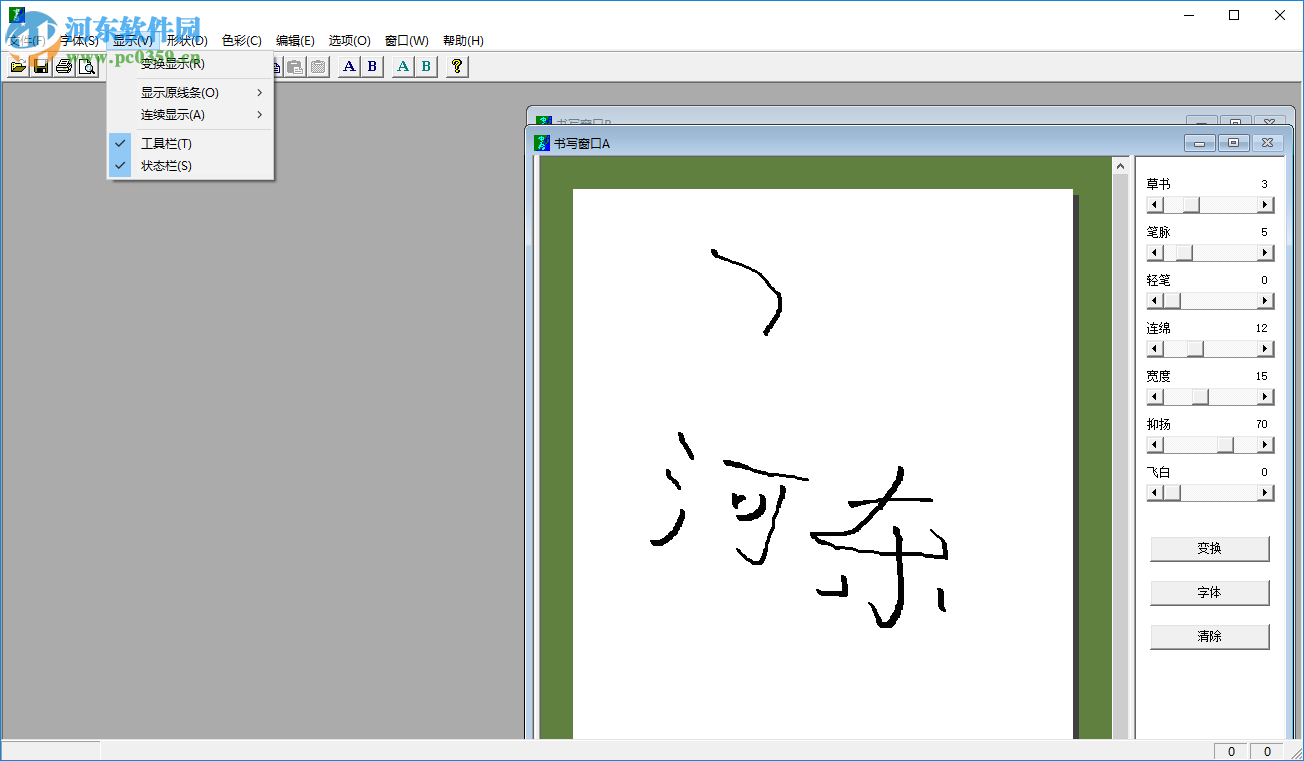This screenshot has height=761, width=1304.
Task: Open the 色彩(C) menu
Action: 241,40
